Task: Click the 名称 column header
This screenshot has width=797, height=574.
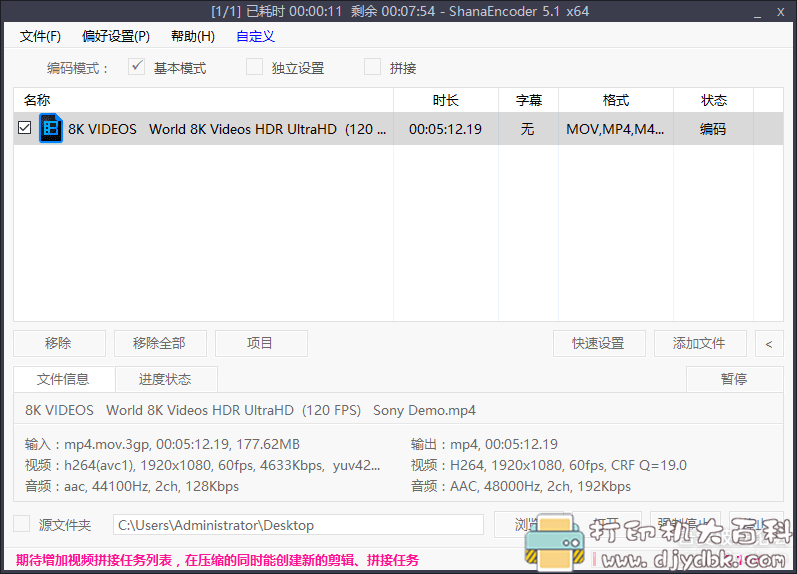Action: (203, 100)
